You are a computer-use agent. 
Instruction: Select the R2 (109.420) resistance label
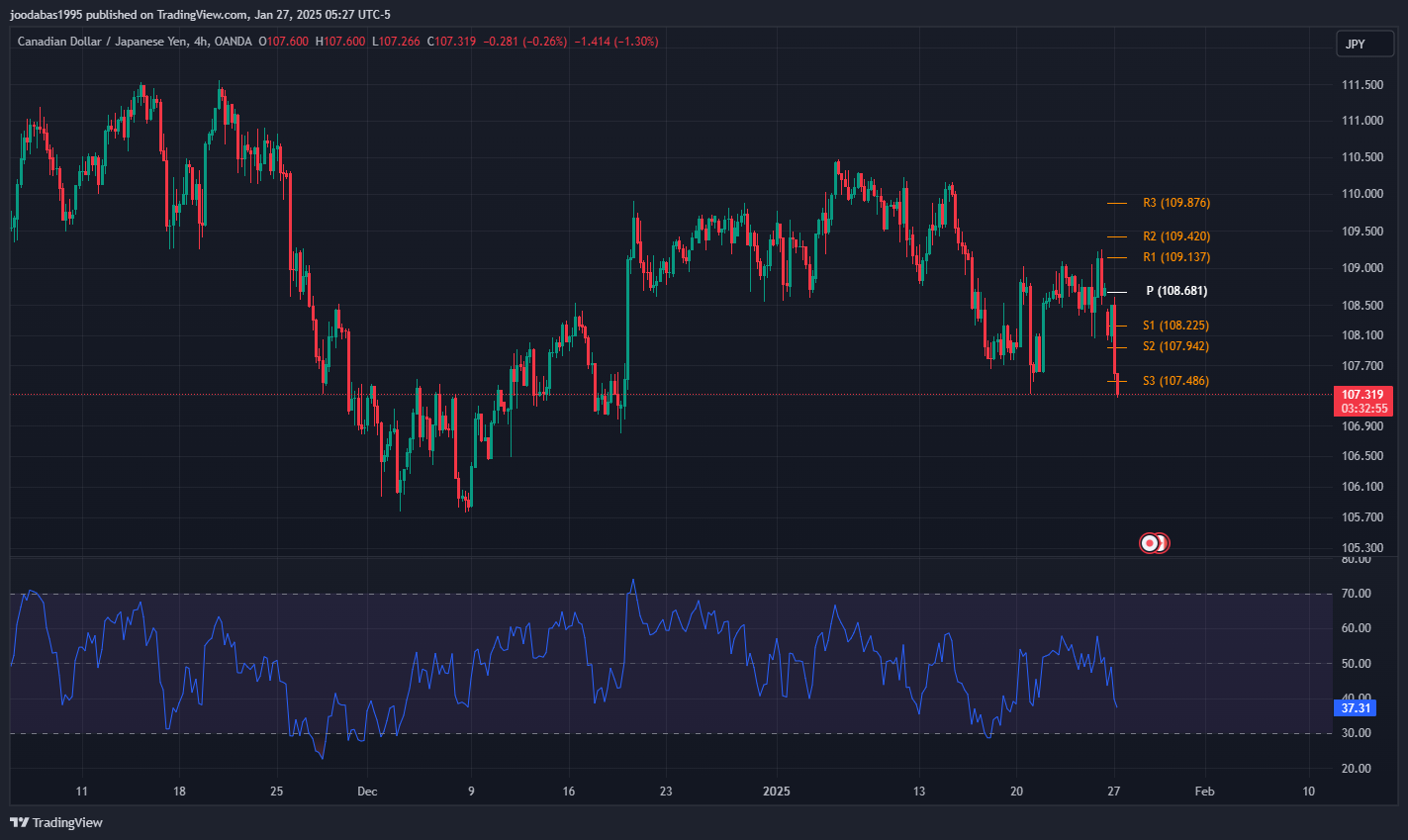tap(1175, 236)
